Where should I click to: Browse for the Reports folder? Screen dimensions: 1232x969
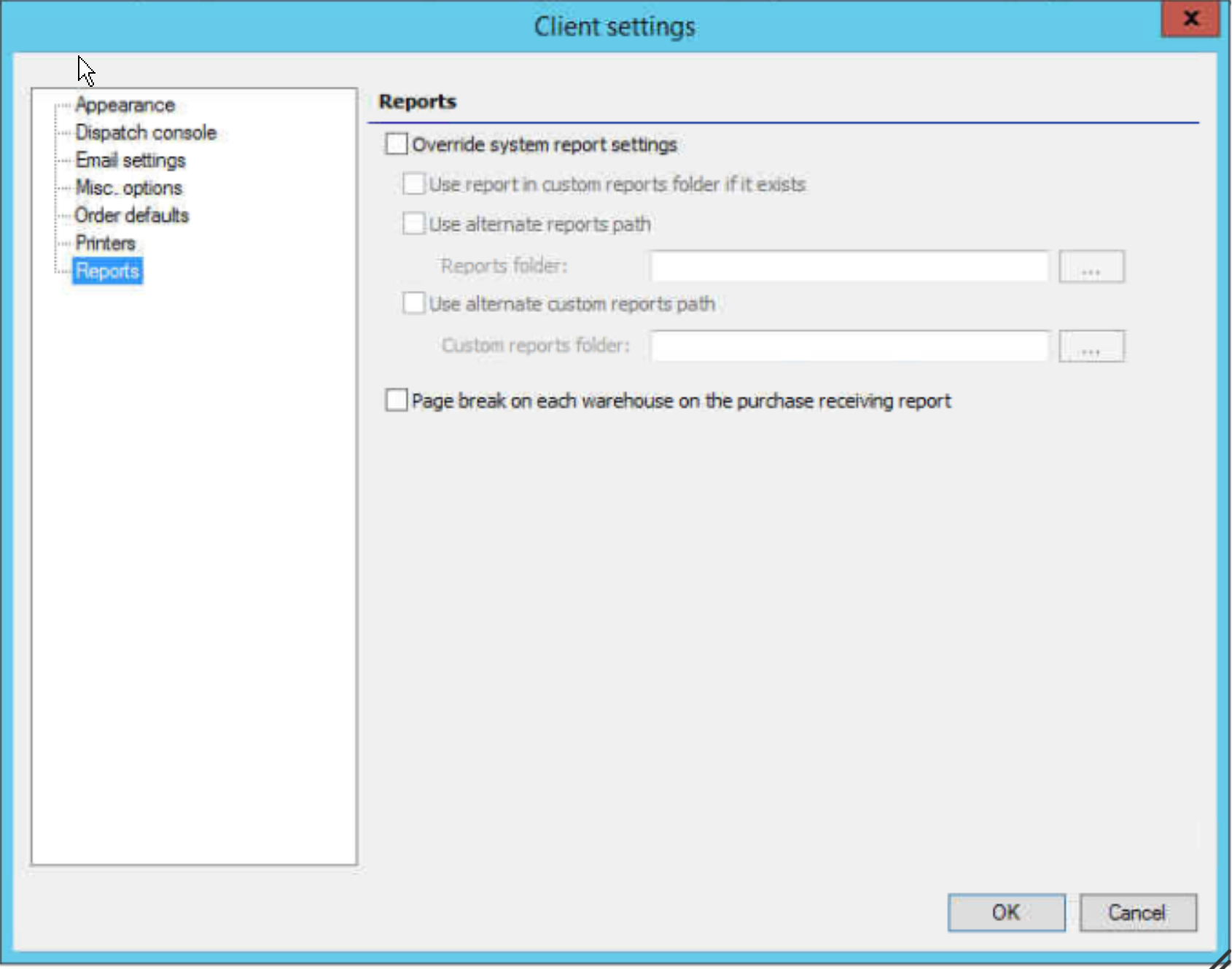tap(1091, 267)
